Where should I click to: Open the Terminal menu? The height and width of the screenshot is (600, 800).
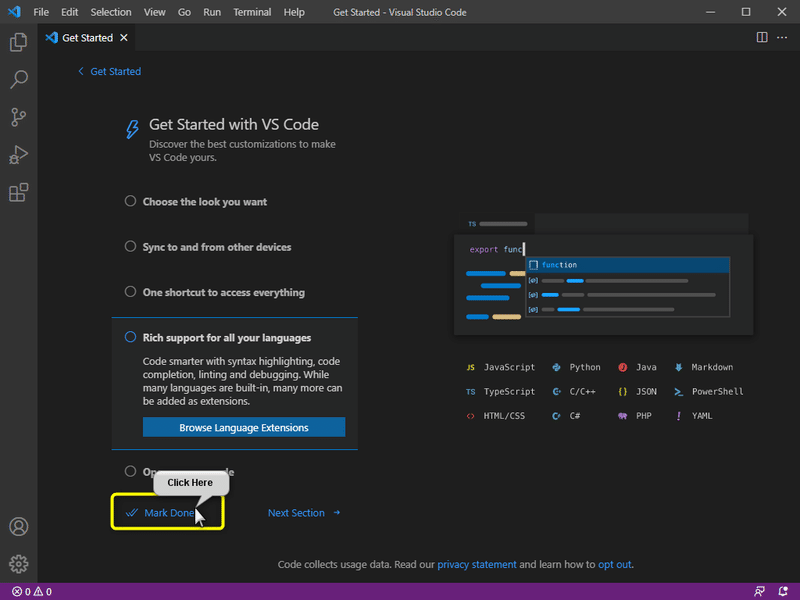251,12
